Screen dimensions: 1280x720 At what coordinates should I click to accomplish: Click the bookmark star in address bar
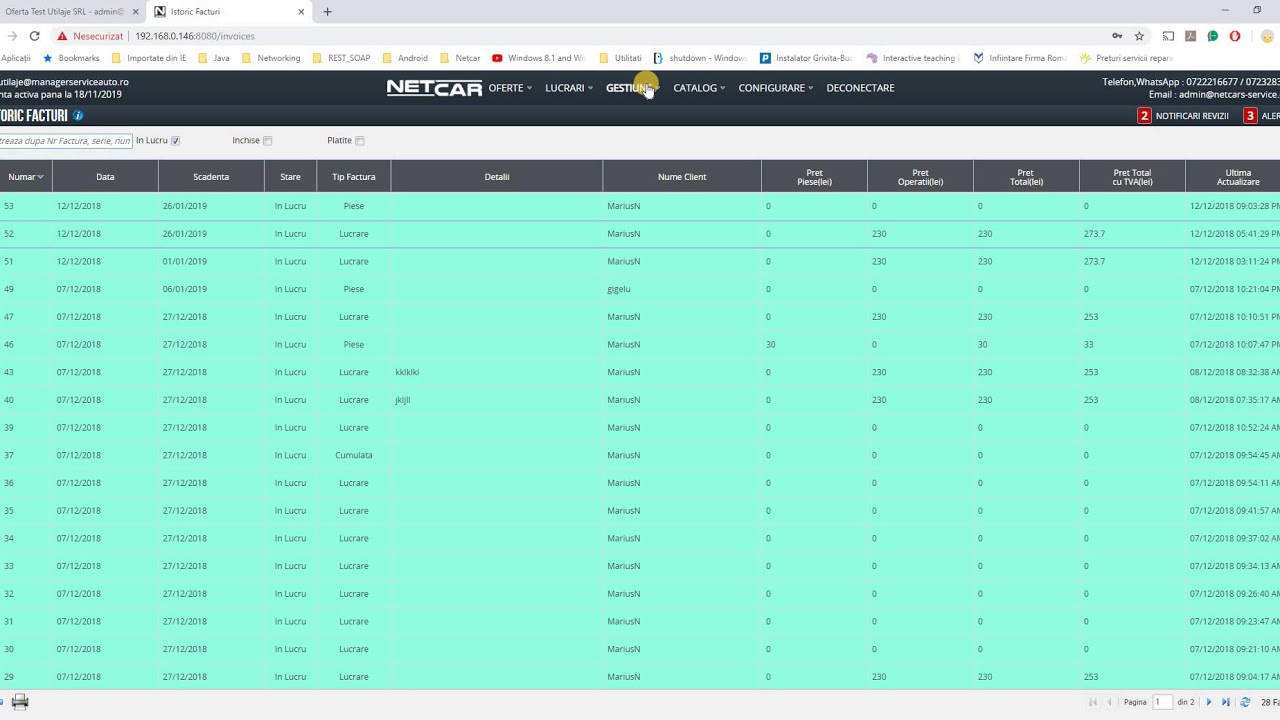[1139, 36]
